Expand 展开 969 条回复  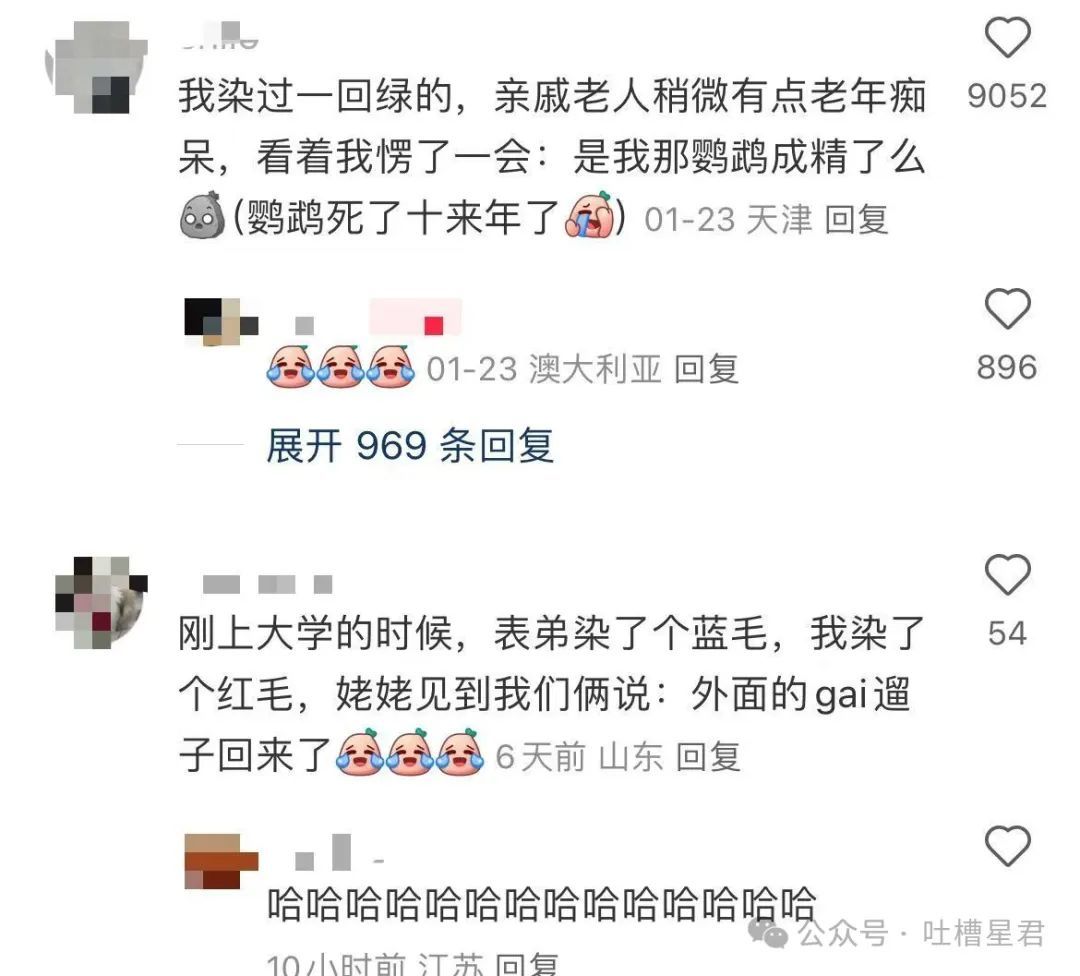pos(411,446)
